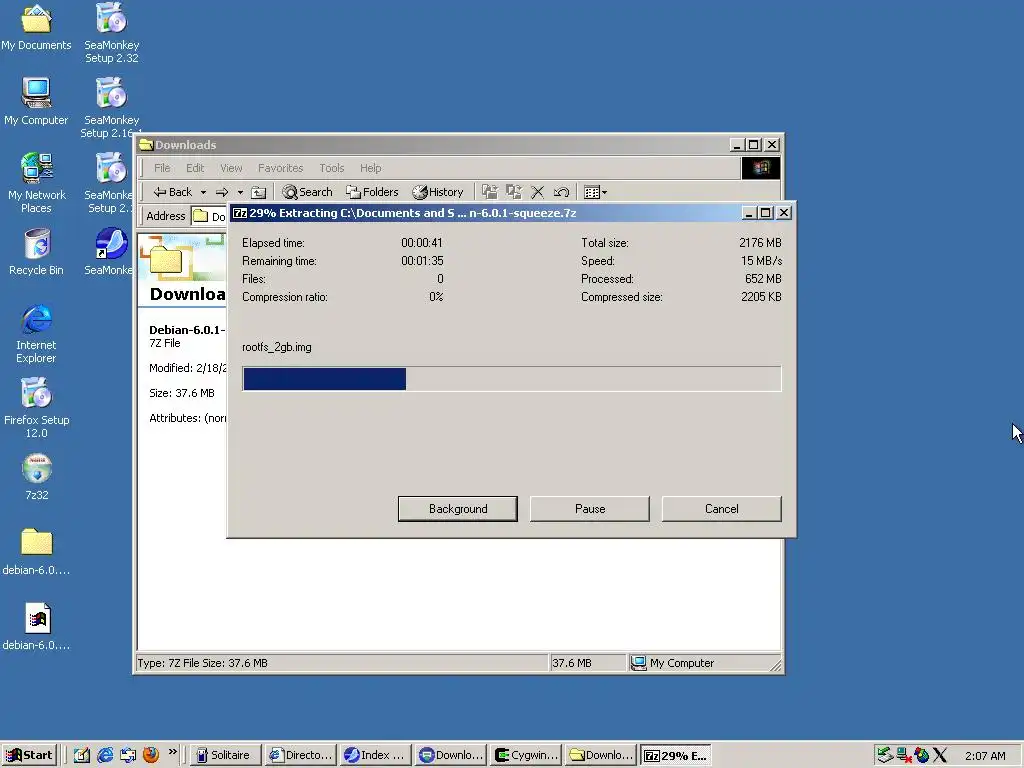
Task: Open the Help menu in Downloads window
Action: [370, 168]
